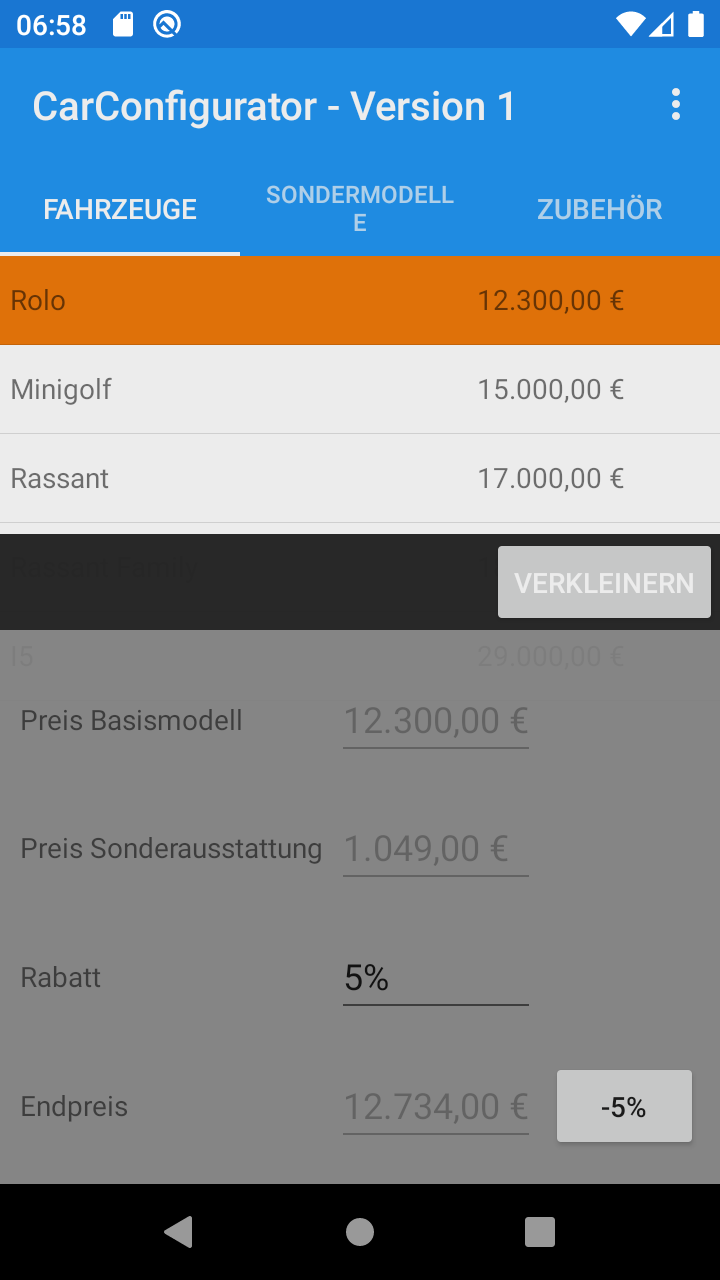Focus the Rabatt 5% input field
The image size is (720, 1280).
coord(435,977)
